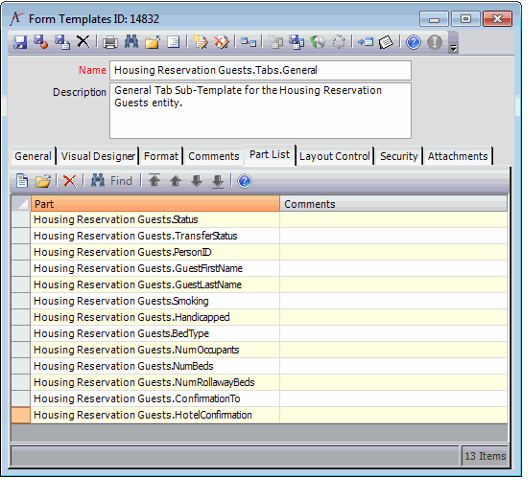Click the black X delete icon
The width and height of the screenshot is (528, 482).
coord(83,42)
